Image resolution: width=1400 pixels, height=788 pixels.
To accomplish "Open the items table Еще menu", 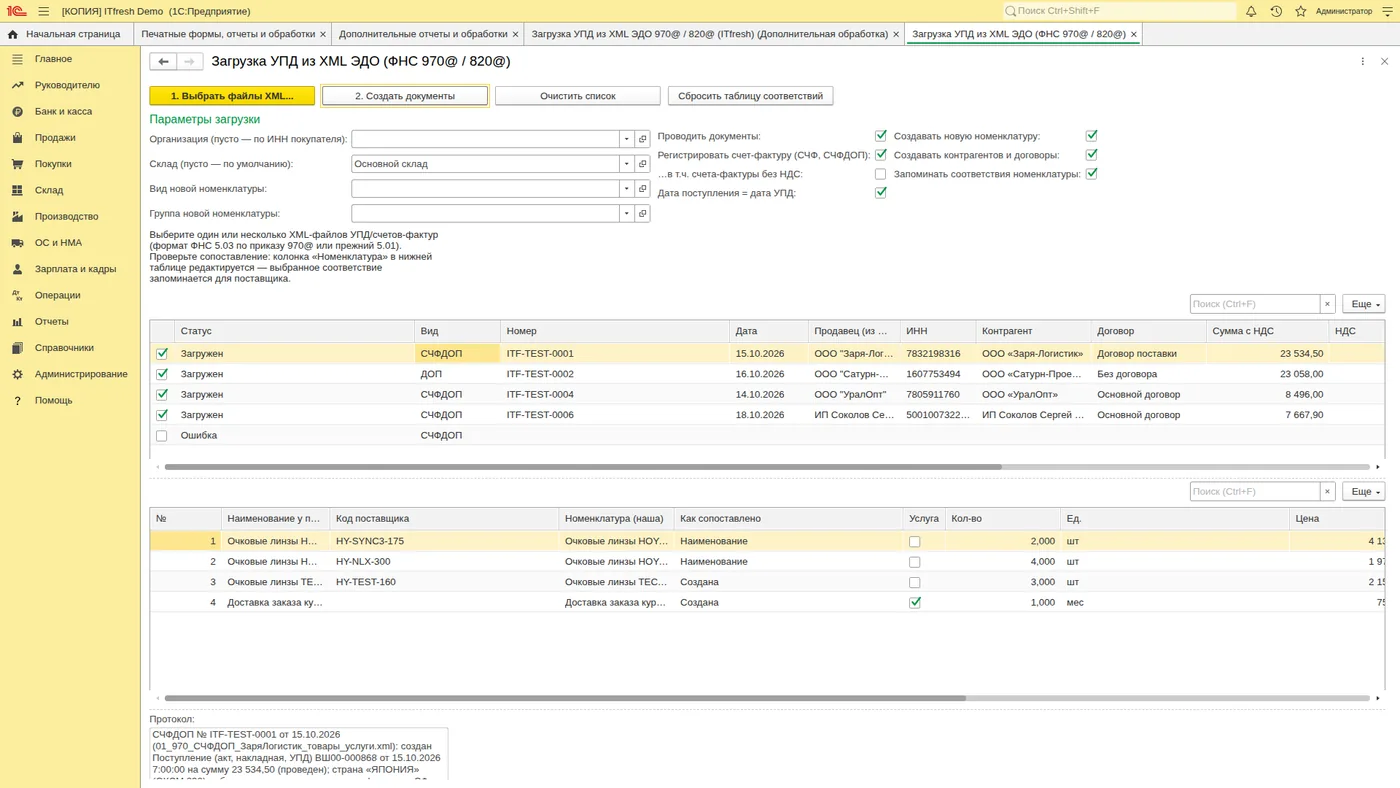I will 1365,492.
